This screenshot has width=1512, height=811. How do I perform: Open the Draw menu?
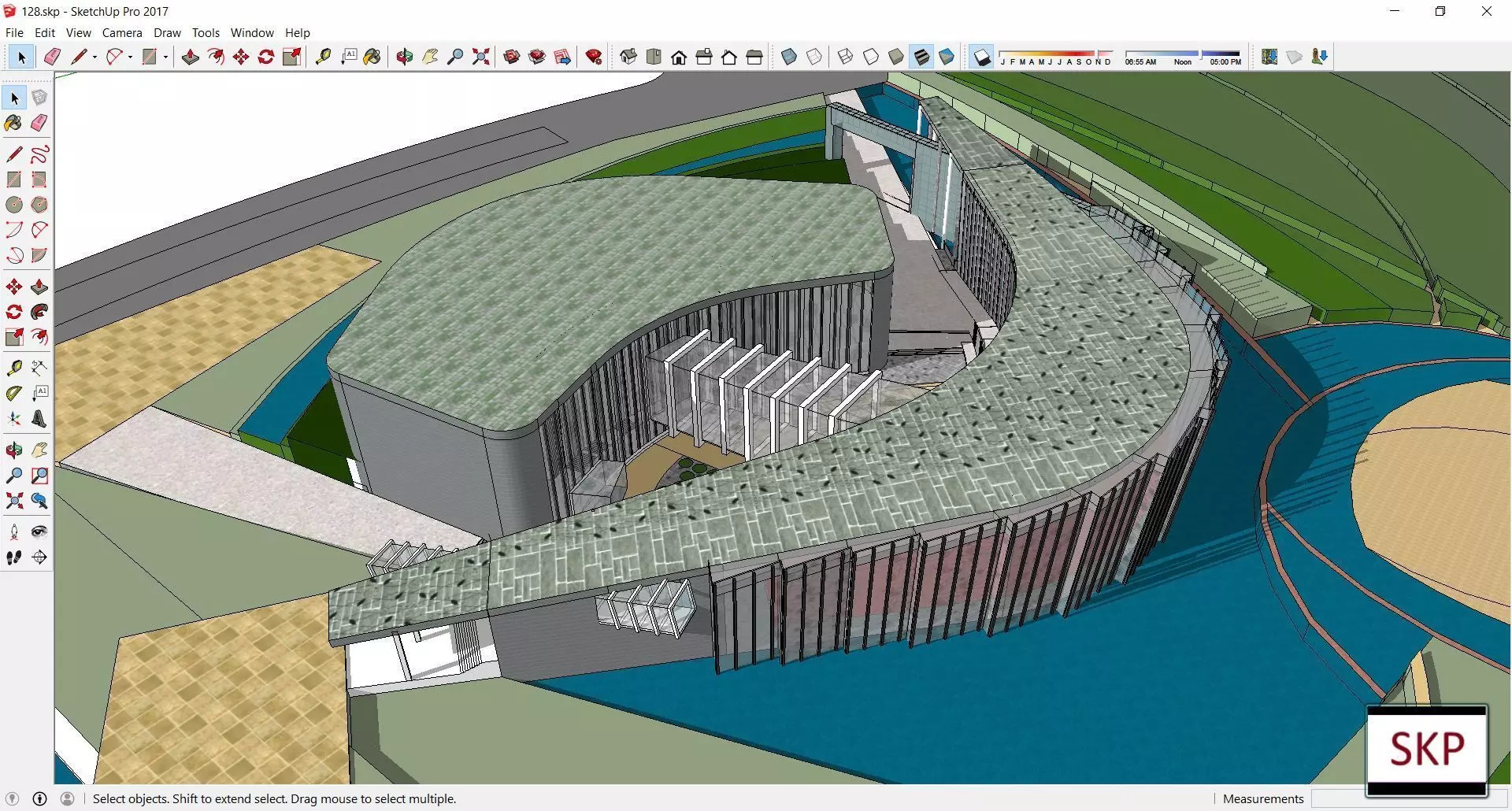point(167,32)
